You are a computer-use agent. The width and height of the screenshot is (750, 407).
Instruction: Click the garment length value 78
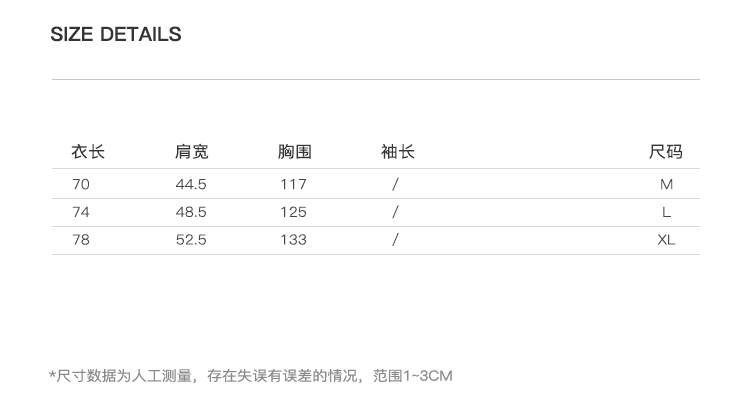tap(81, 240)
